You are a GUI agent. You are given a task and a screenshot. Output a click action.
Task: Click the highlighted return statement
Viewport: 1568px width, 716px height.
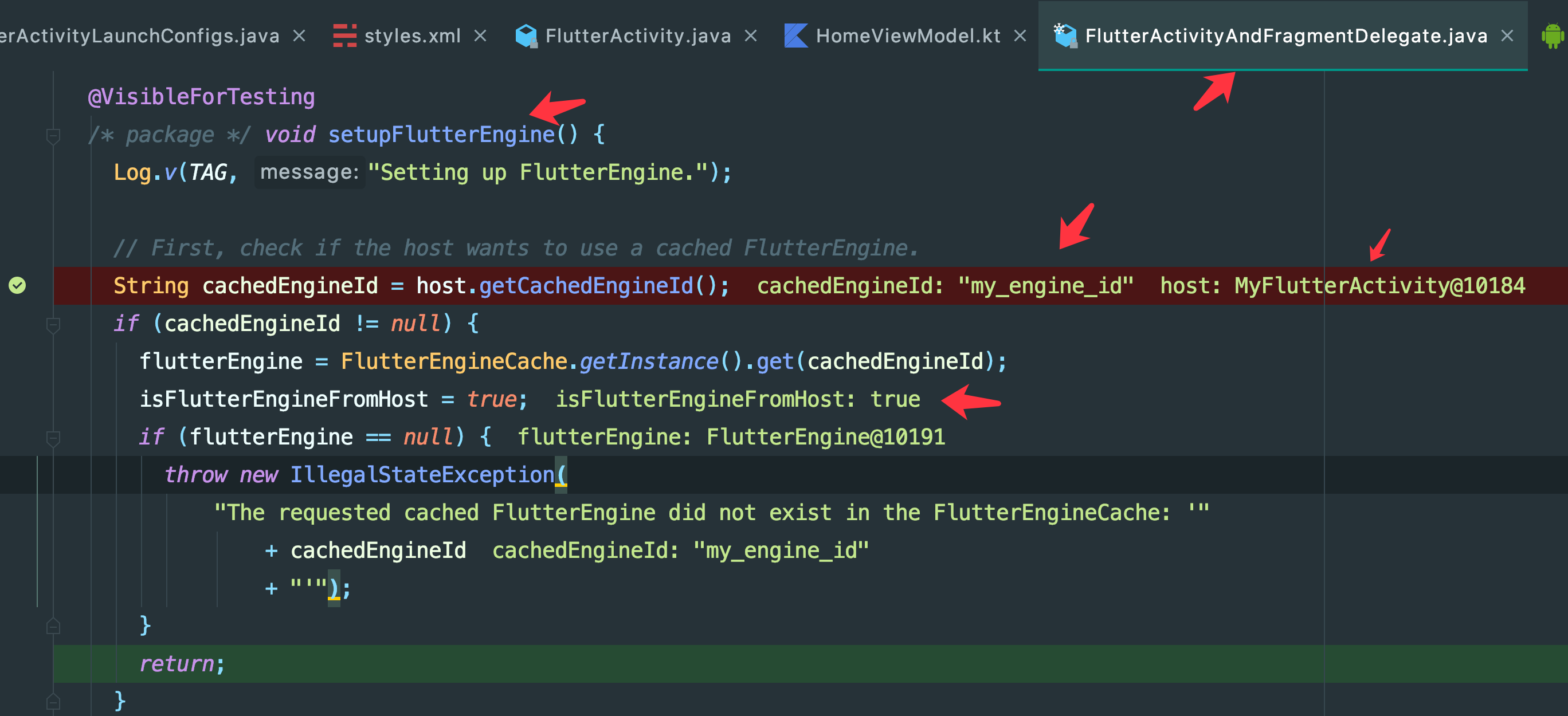pos(182,664)
